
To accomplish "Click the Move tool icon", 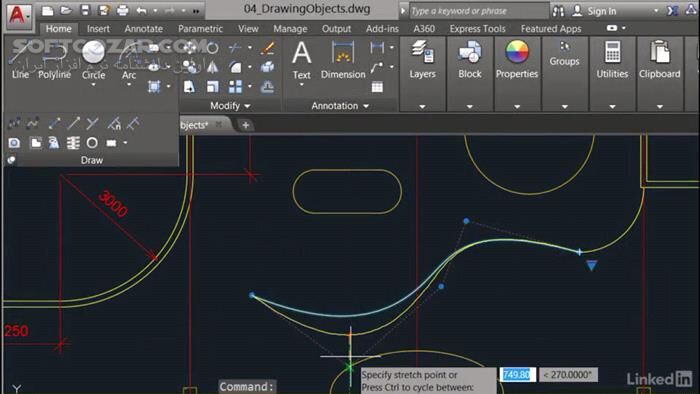I will click(x=189, y=47).
